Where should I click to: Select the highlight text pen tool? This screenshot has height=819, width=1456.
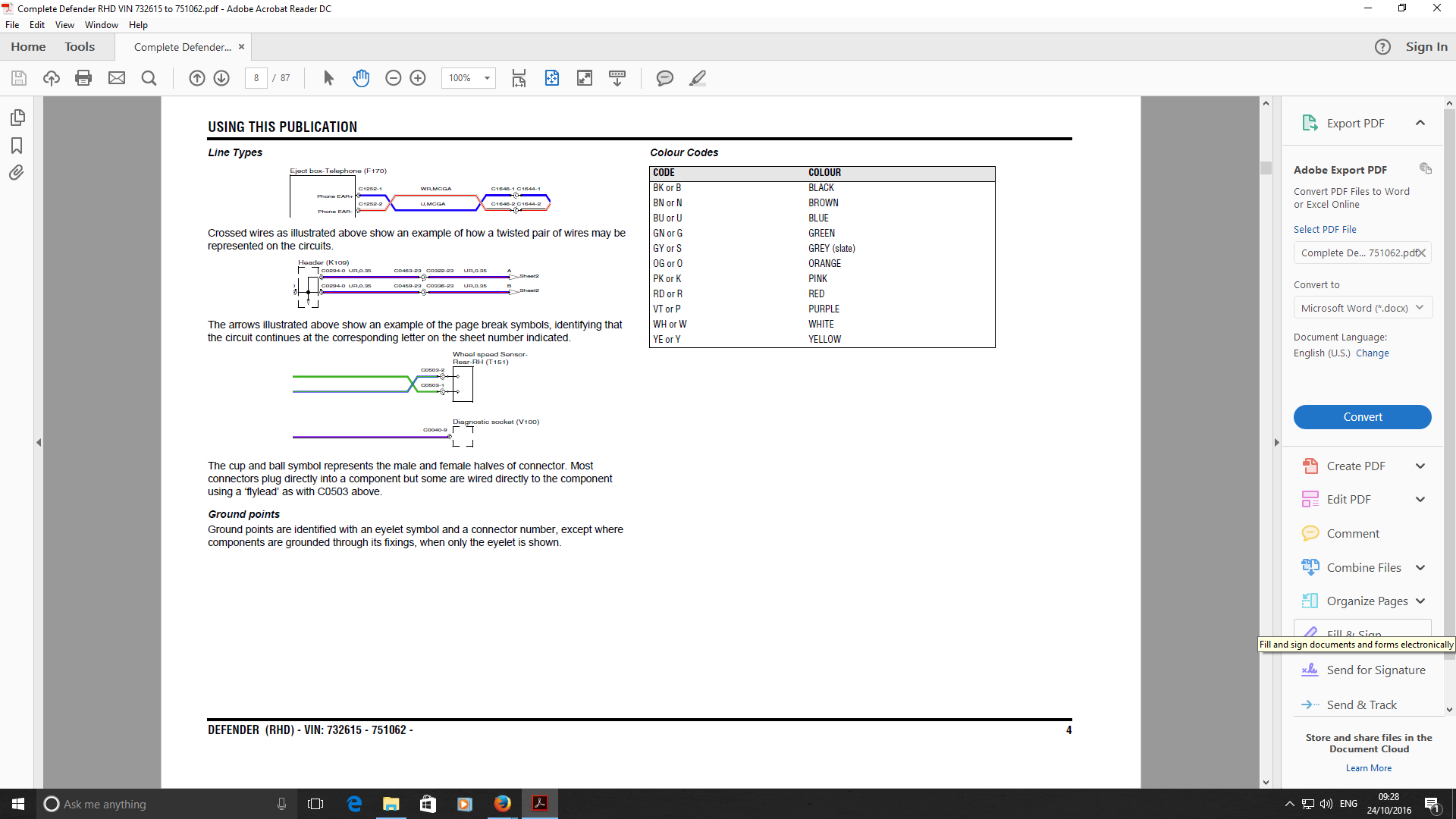698,78
